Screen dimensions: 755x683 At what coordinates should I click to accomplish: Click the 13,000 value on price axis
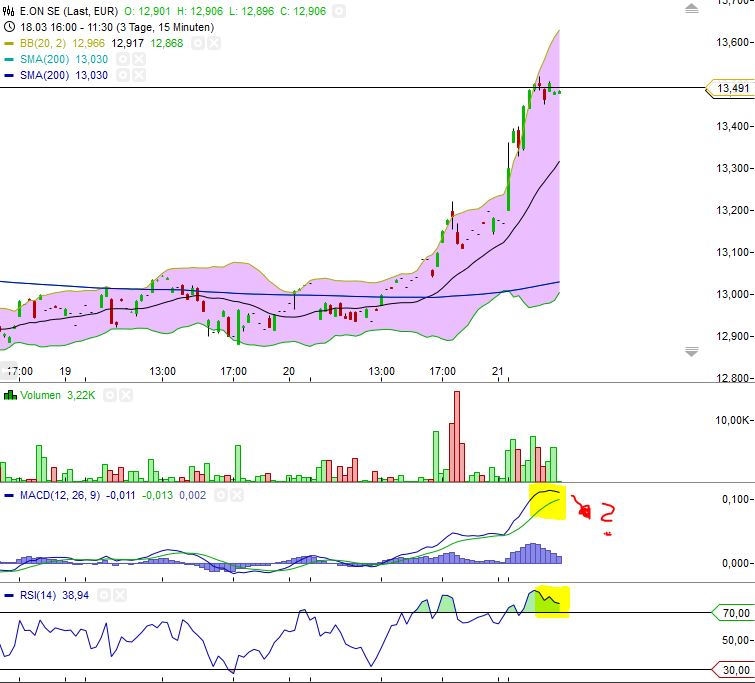(732, 294)
